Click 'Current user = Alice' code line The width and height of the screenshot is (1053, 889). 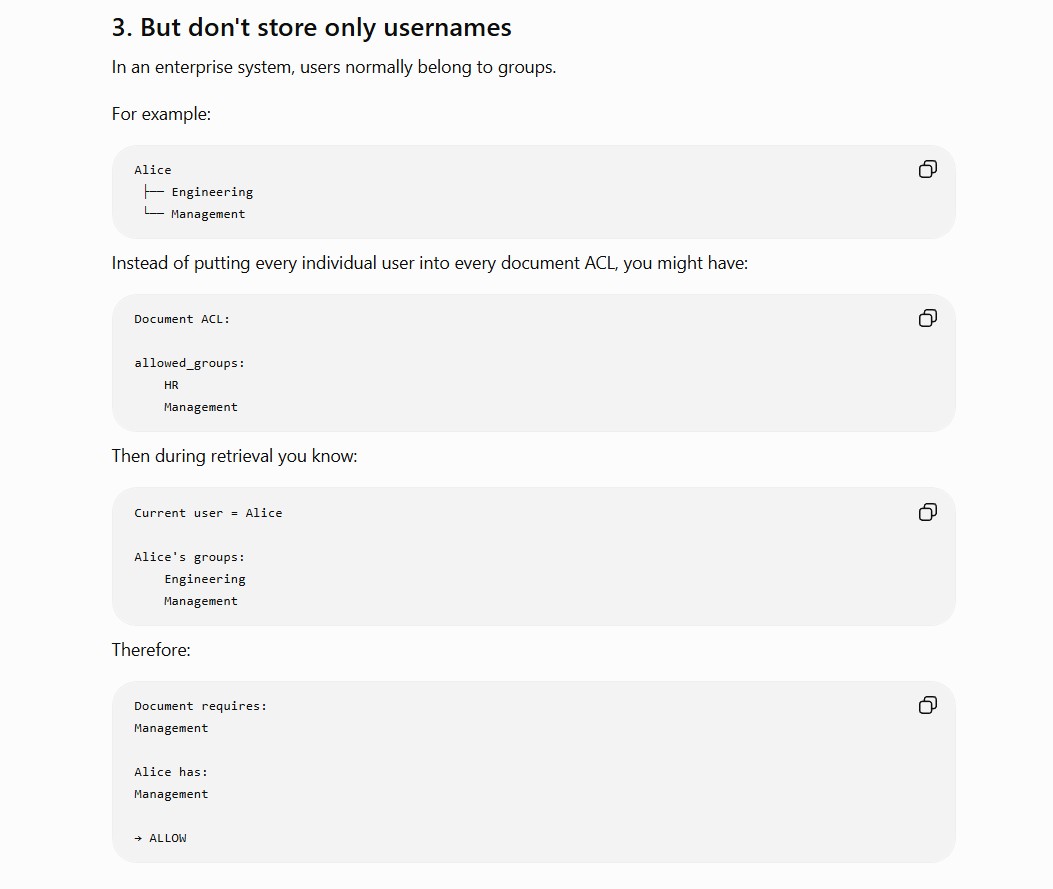click(208, 513)
